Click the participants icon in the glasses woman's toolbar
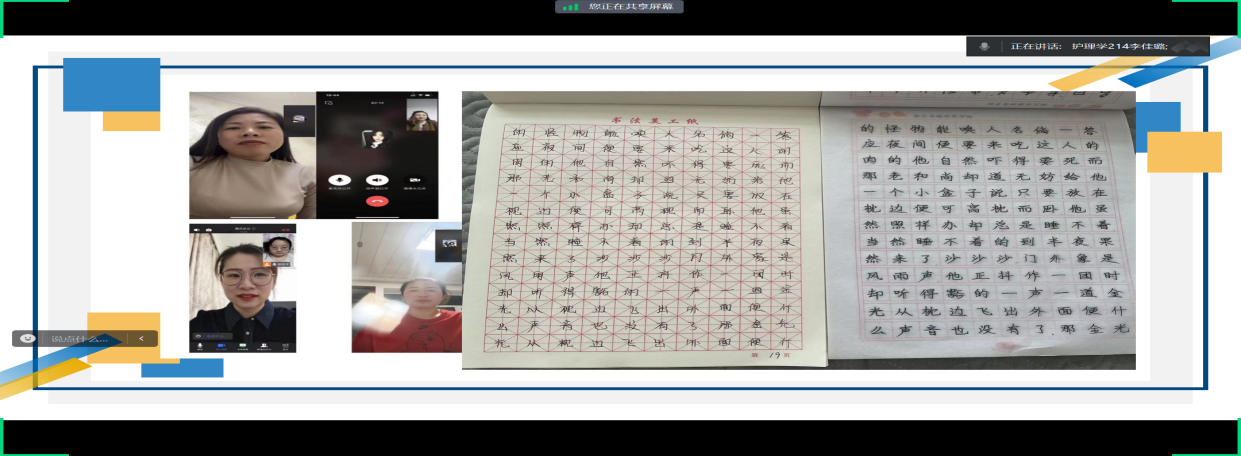The image size is (1241, 456). (263, 346)
